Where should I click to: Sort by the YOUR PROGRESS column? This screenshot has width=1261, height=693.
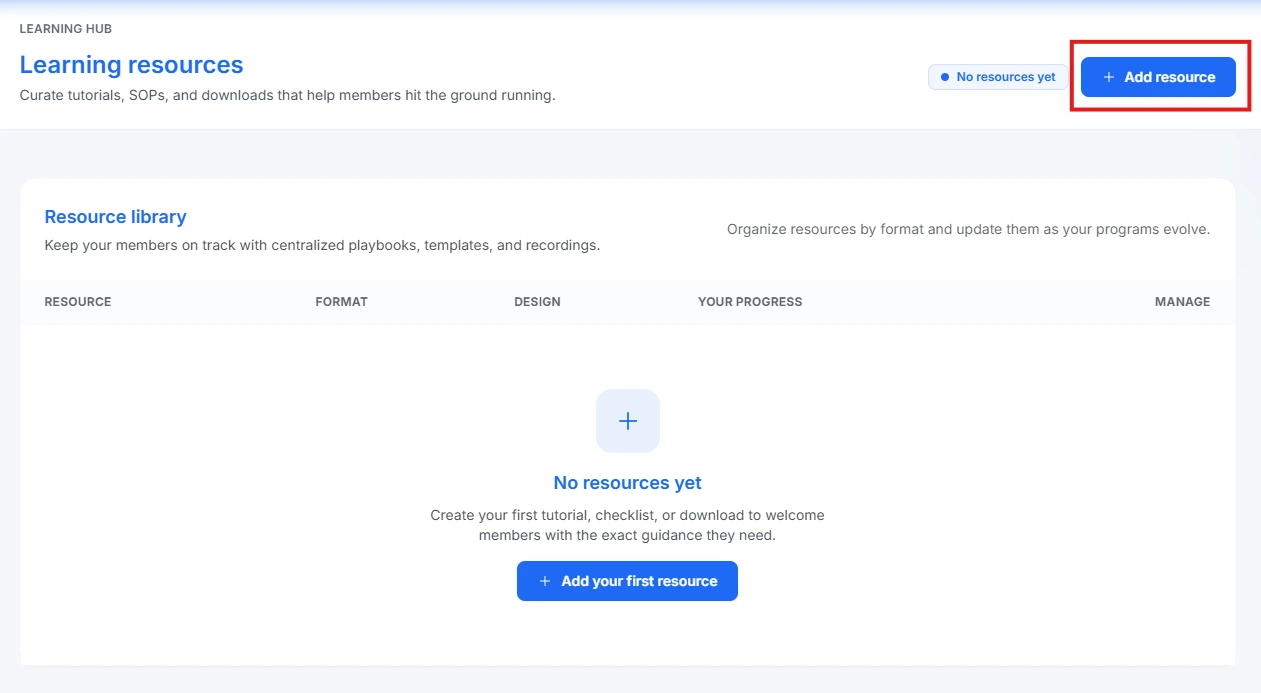(750, 301)
